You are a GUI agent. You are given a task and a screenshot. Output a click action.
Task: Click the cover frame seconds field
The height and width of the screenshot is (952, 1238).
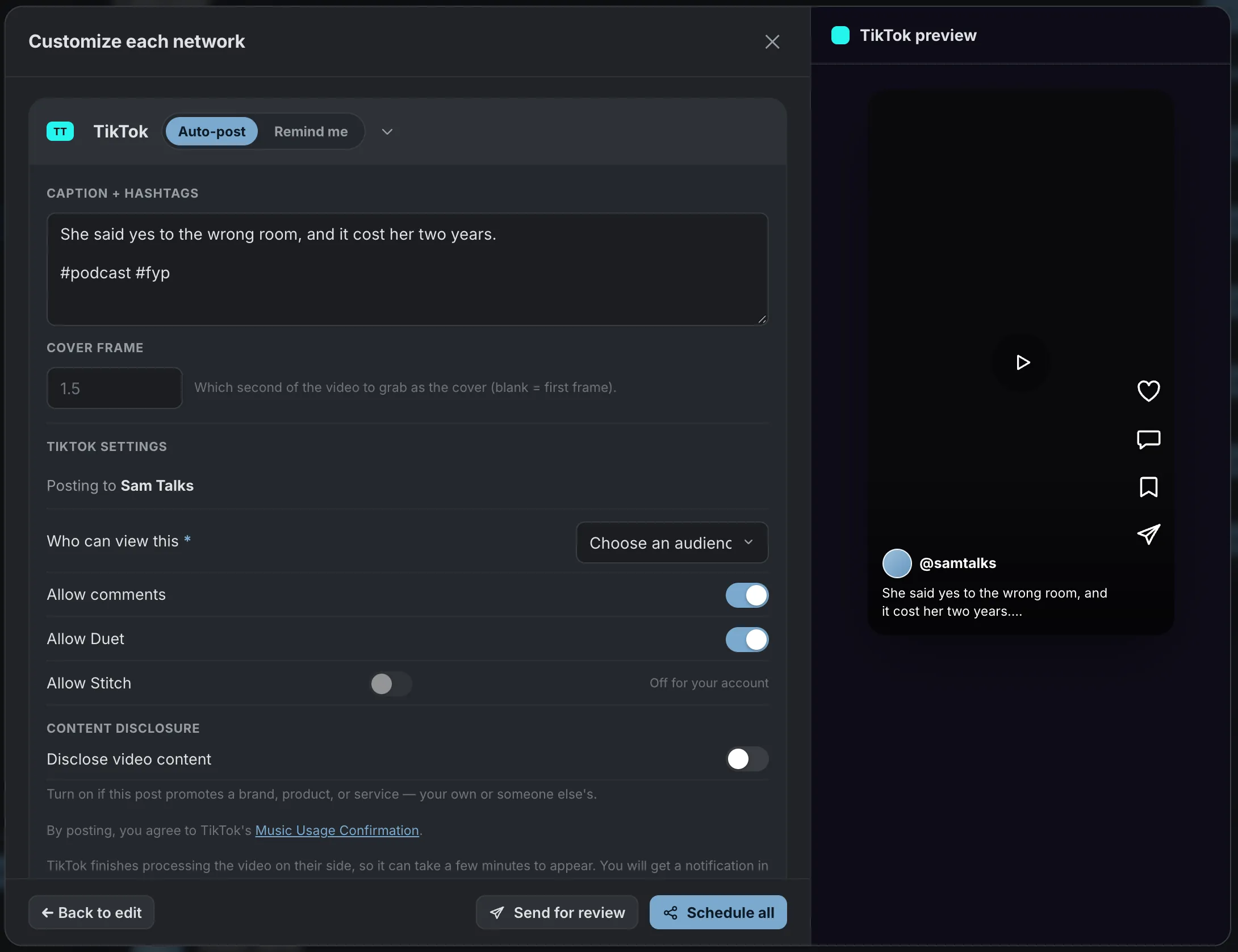[x=115, y=388]
